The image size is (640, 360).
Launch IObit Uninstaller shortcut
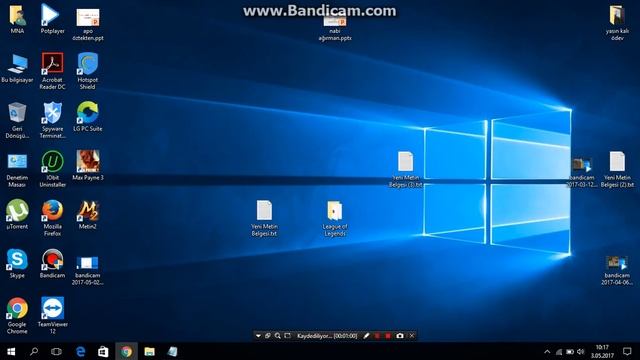coord(52,169)
